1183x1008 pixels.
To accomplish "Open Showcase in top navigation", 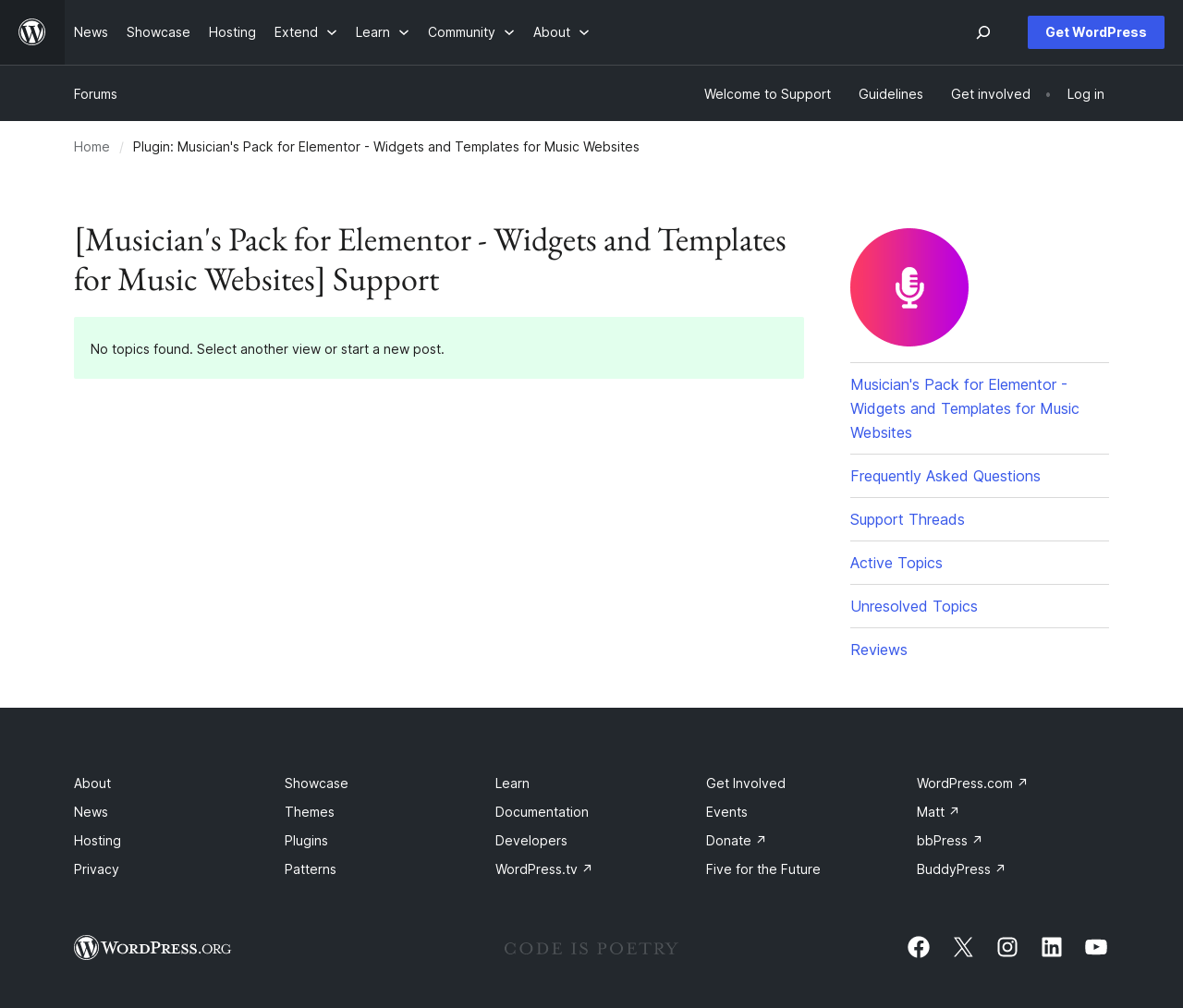I will click(158, 32).
